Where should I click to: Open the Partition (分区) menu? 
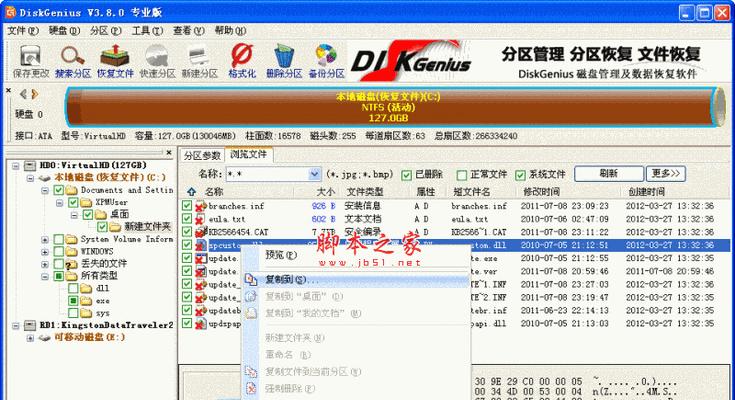point(105,30)
